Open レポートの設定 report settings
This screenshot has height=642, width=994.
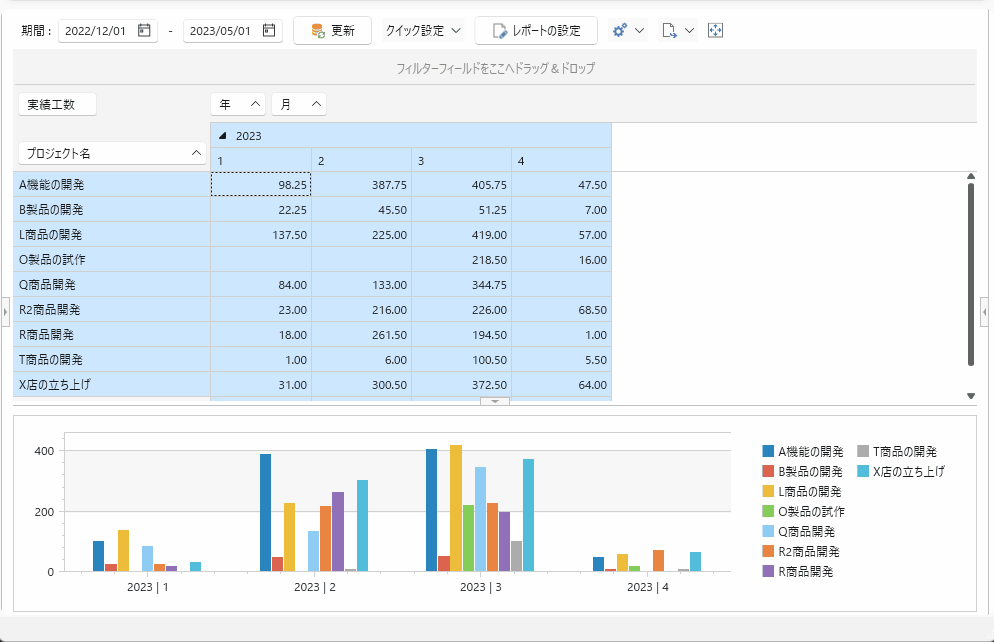click(x=535, y=31)
